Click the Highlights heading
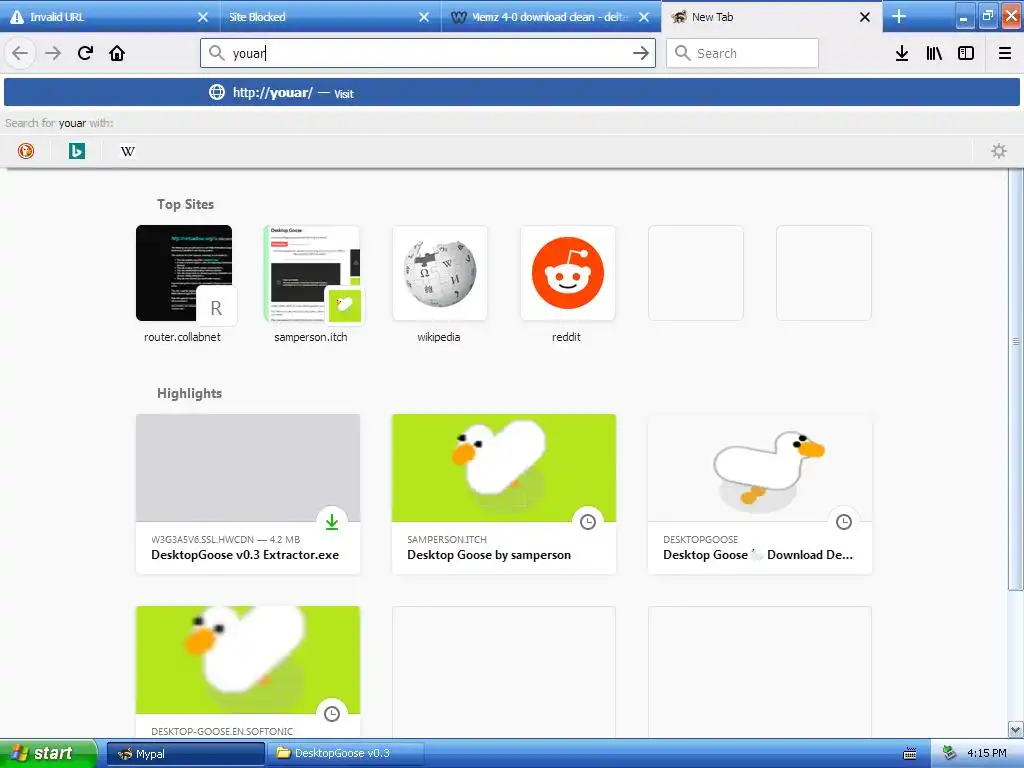This screenshot has width=1024, height=768. [189, 393]
